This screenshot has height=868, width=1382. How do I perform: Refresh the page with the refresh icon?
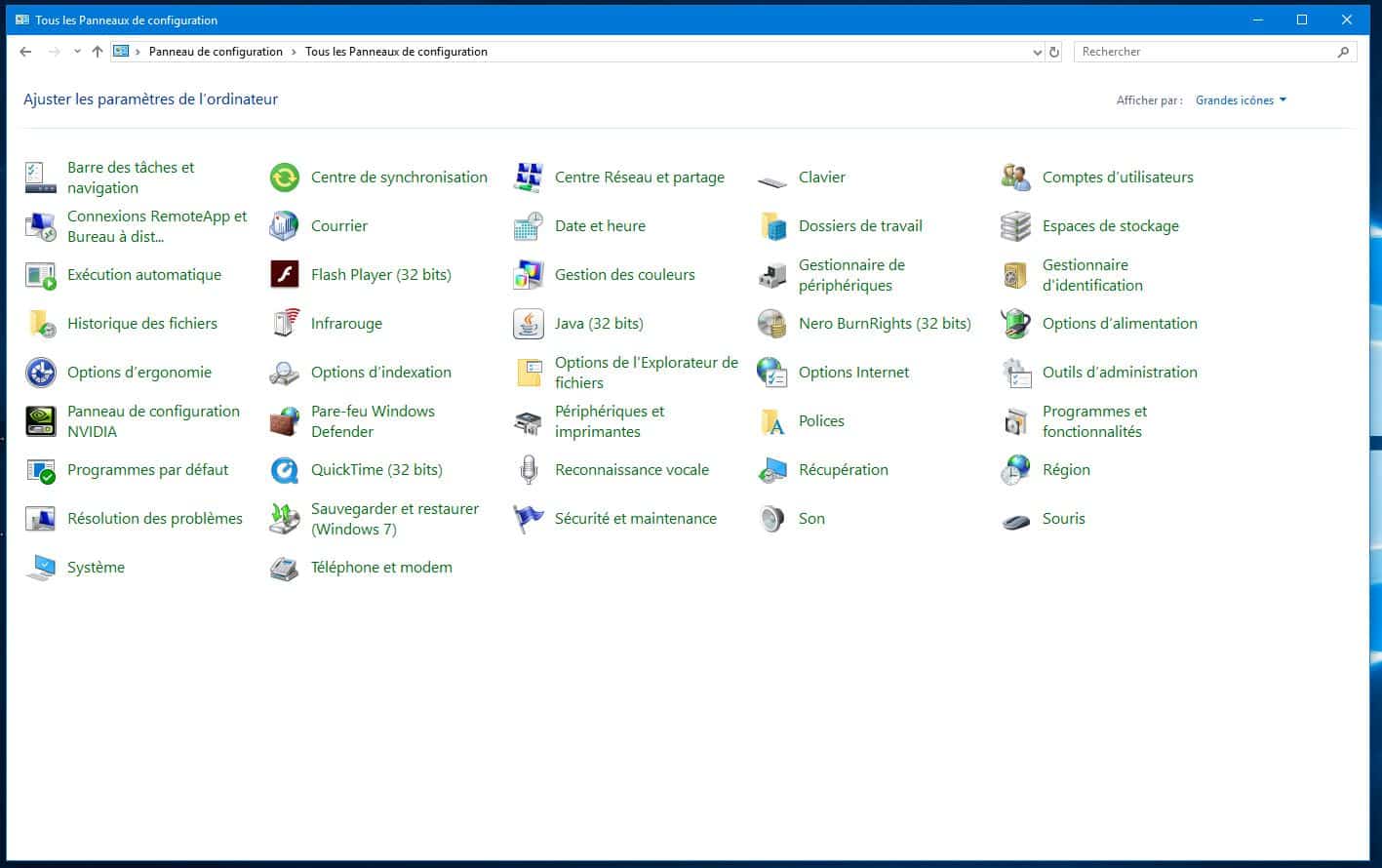(x=1054, y=52)
